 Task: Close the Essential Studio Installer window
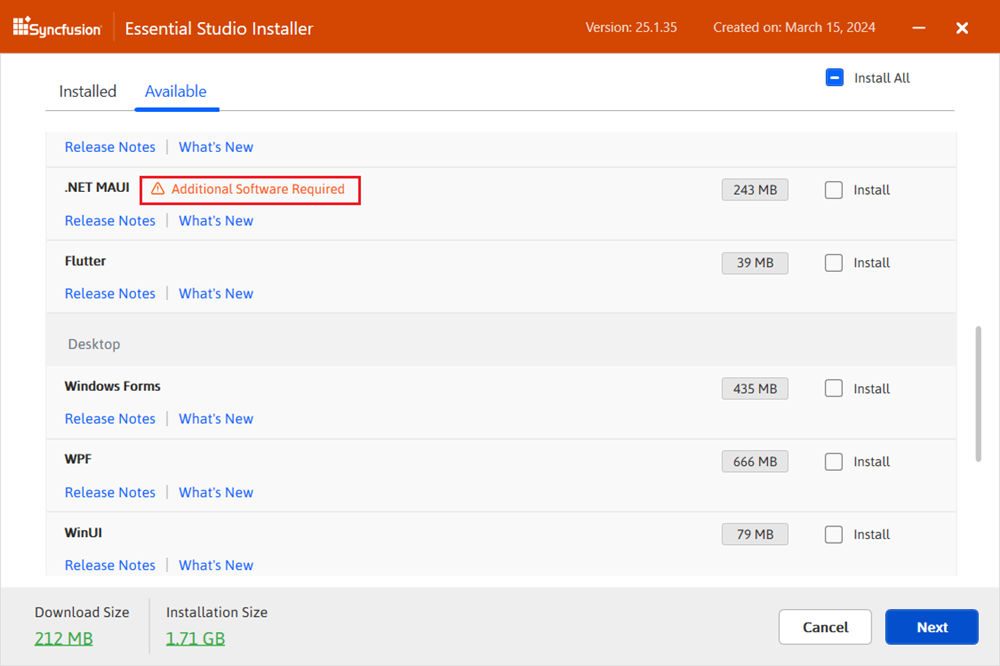point(962,28)
